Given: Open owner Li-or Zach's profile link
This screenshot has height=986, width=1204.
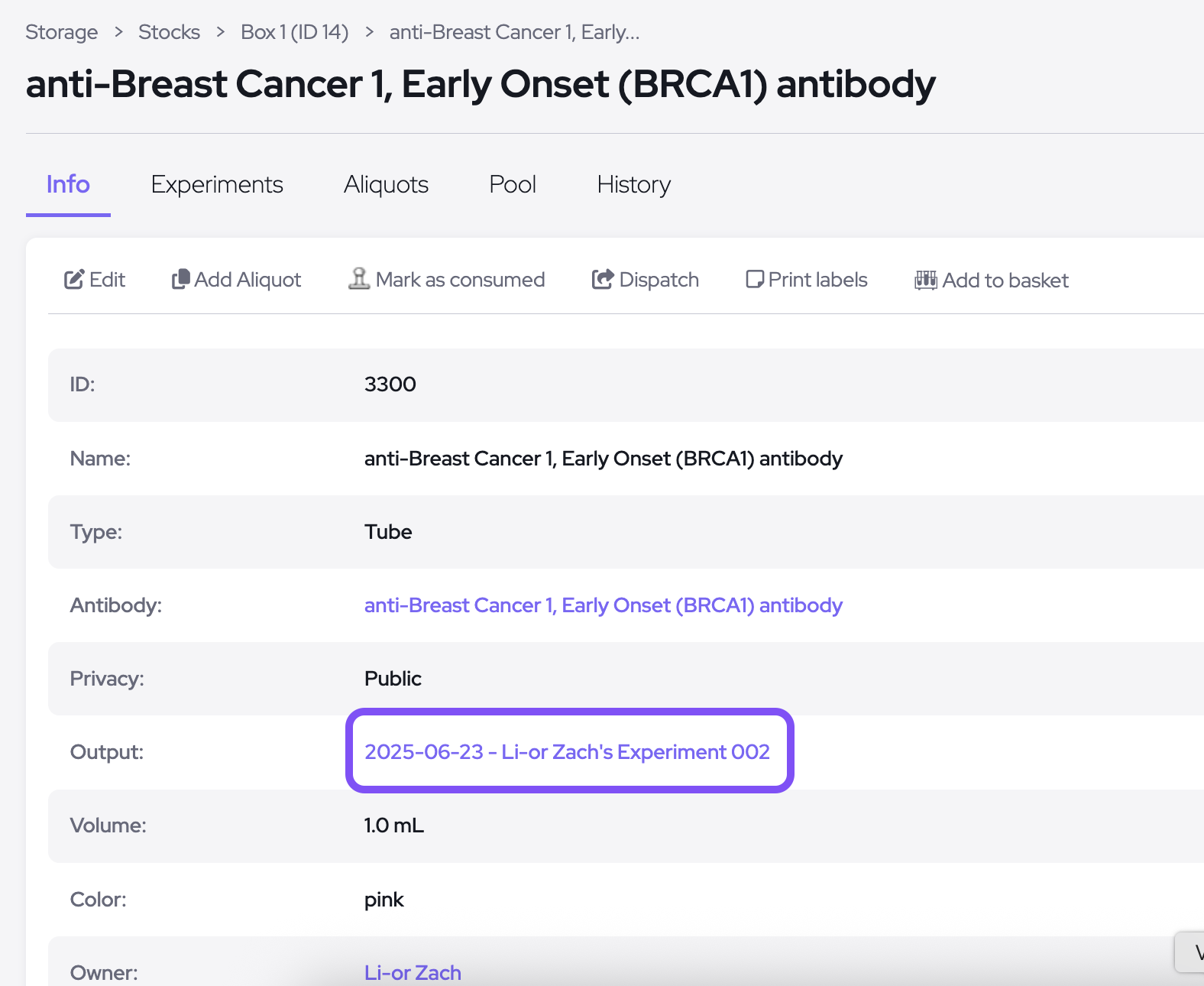Looking at the screenshot, I should (x=413, y=972).
